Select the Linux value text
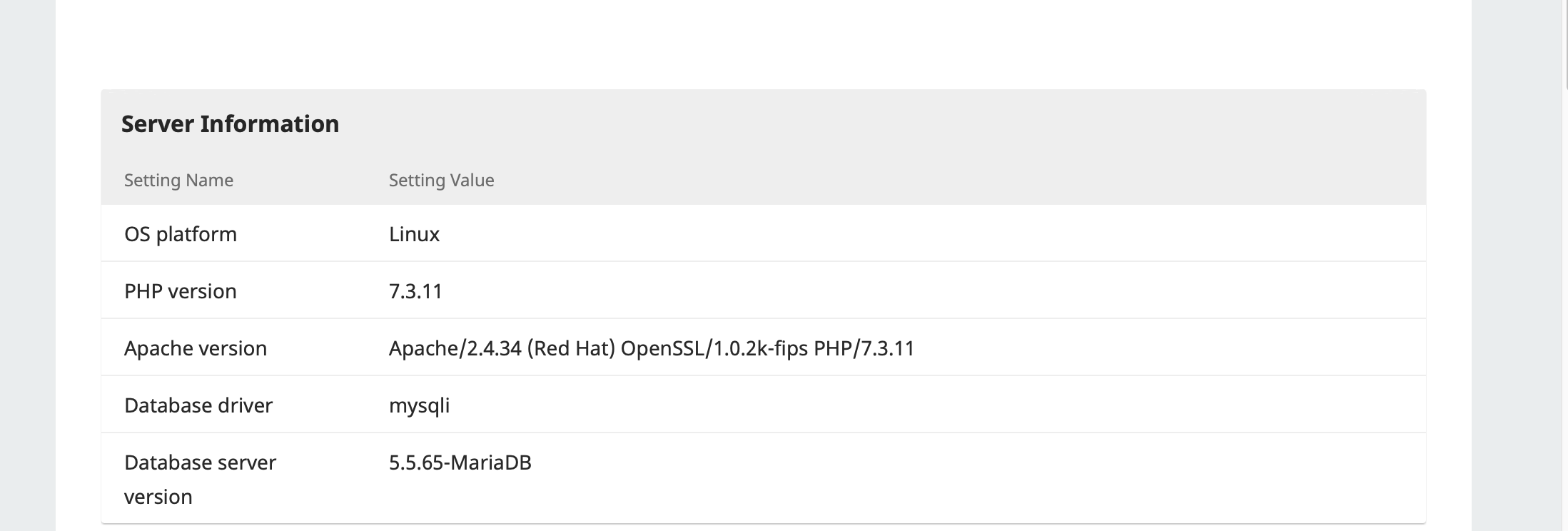1568x531 pixels. point(414,234)
